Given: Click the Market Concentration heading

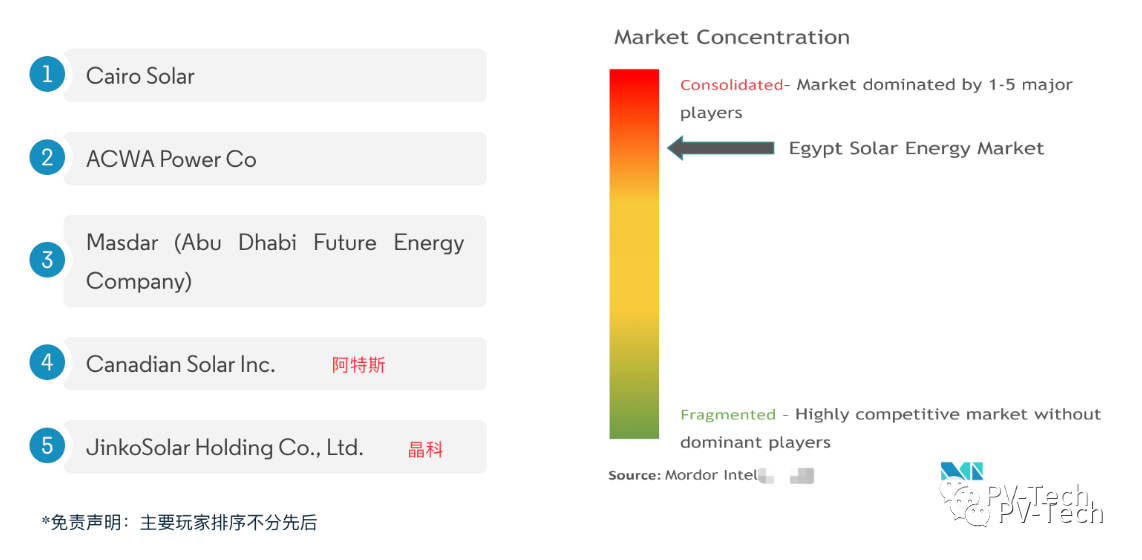Looking at the screenshot, I should 731,37.
